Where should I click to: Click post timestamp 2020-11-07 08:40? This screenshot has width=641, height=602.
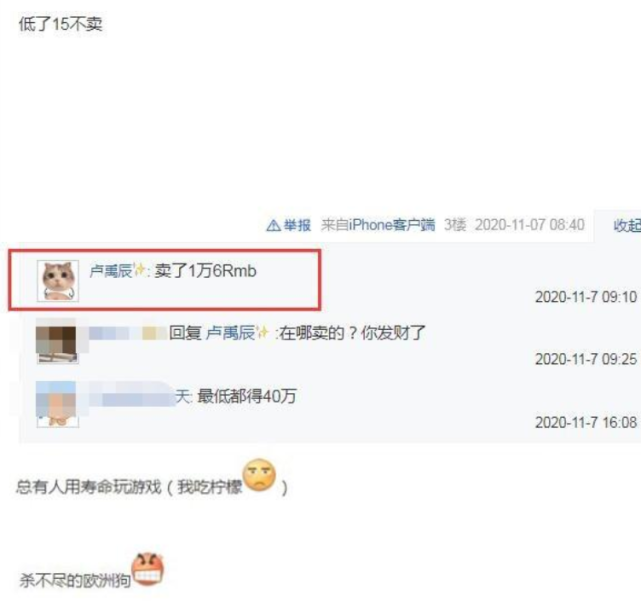[x=529, y=225]
